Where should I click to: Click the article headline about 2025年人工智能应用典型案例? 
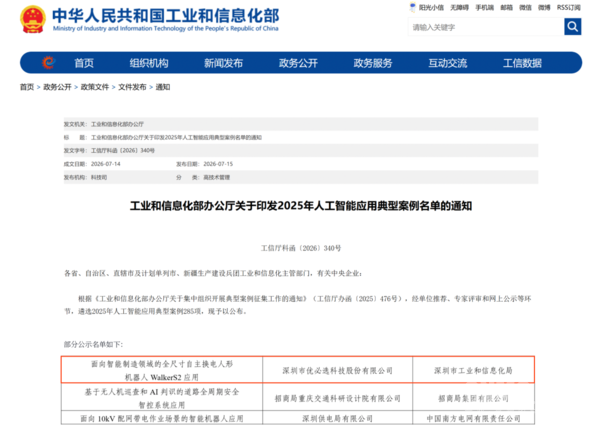click(x=301, y=206)
